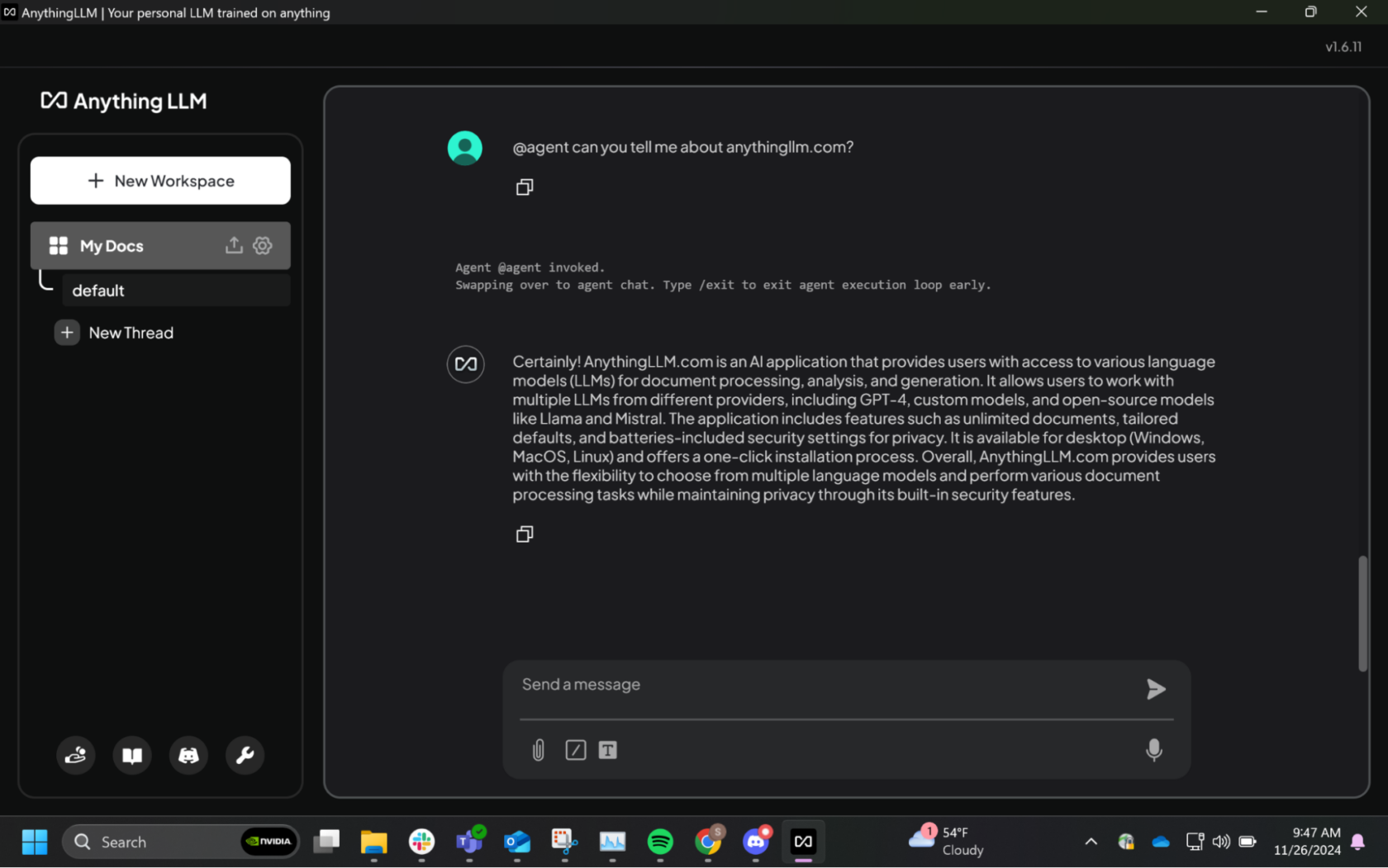Attach a file with paperclip icon

tap(539, 750)
